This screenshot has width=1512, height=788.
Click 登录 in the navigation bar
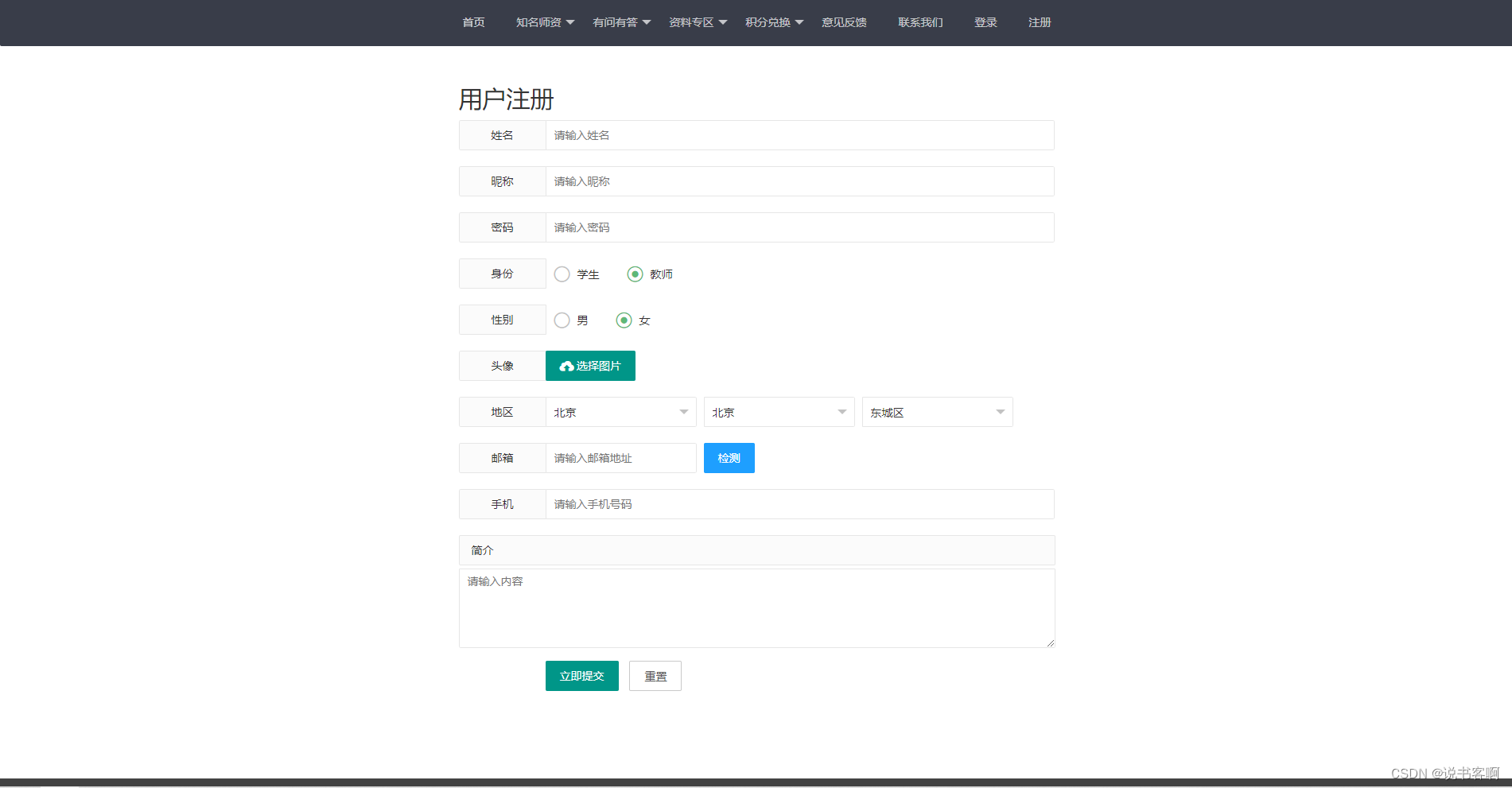click(985, 22)
